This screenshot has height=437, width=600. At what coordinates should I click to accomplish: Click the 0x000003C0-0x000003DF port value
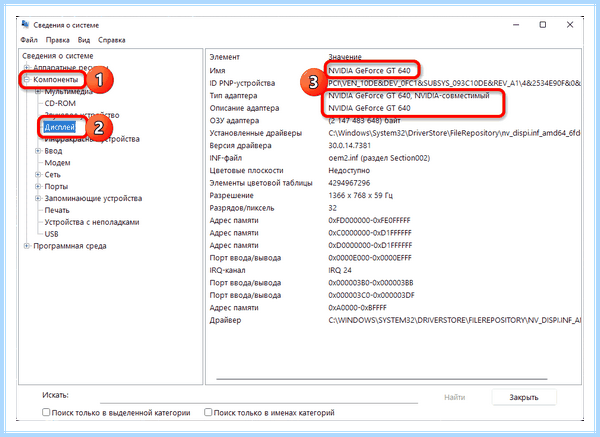371,295
